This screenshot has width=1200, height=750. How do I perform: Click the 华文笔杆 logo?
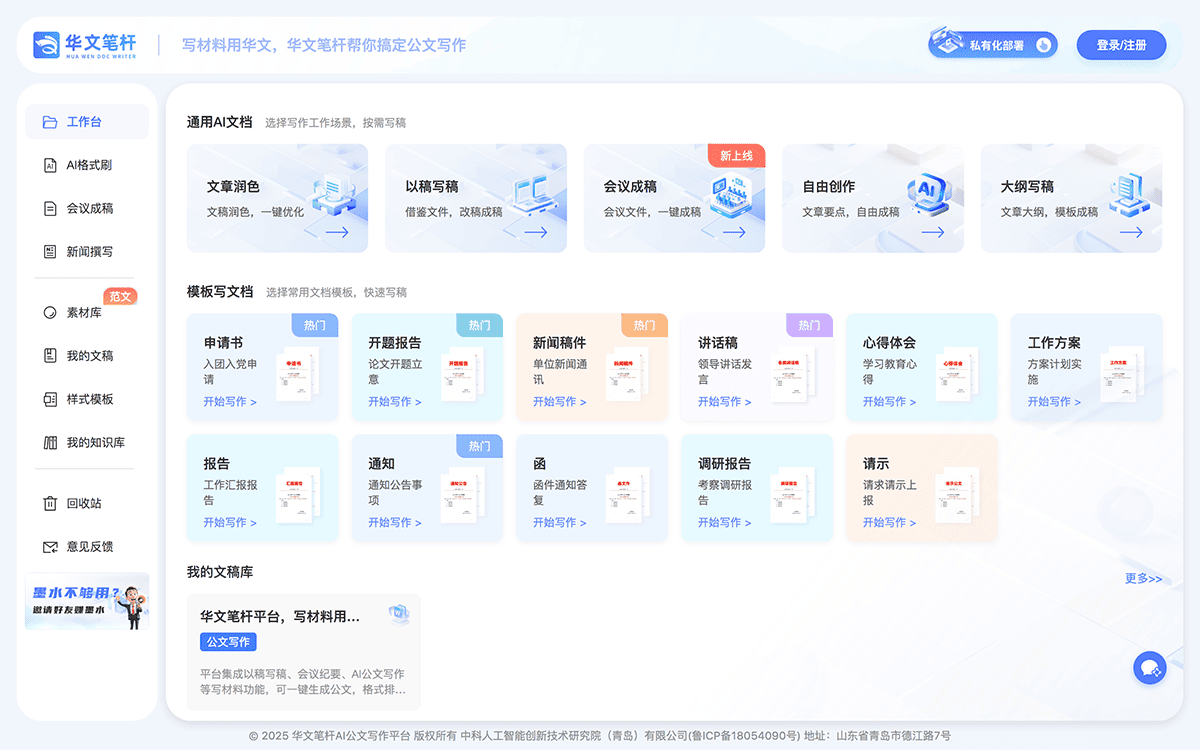(x=82, y=44)
